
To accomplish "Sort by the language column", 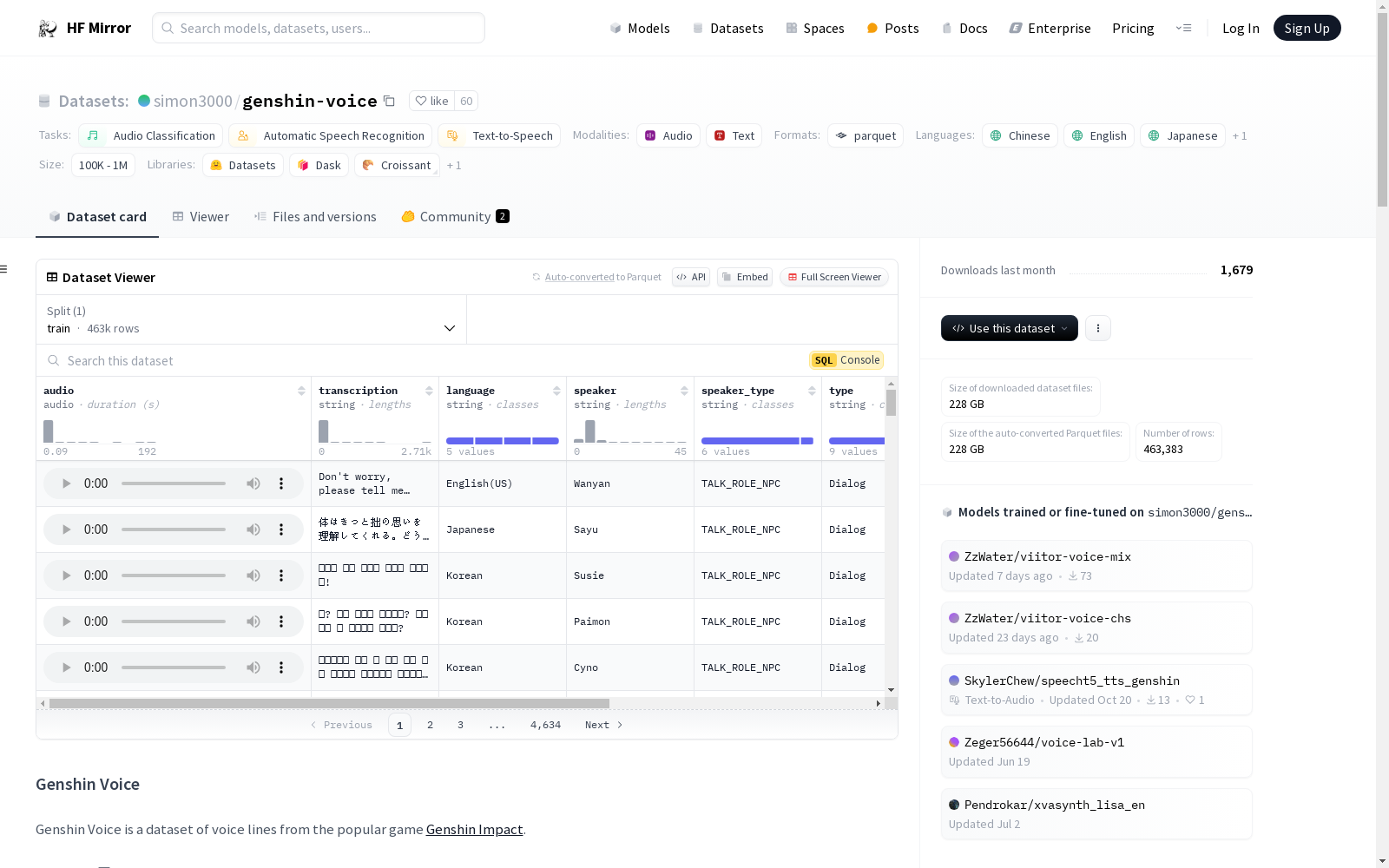I will click(556, 391).
